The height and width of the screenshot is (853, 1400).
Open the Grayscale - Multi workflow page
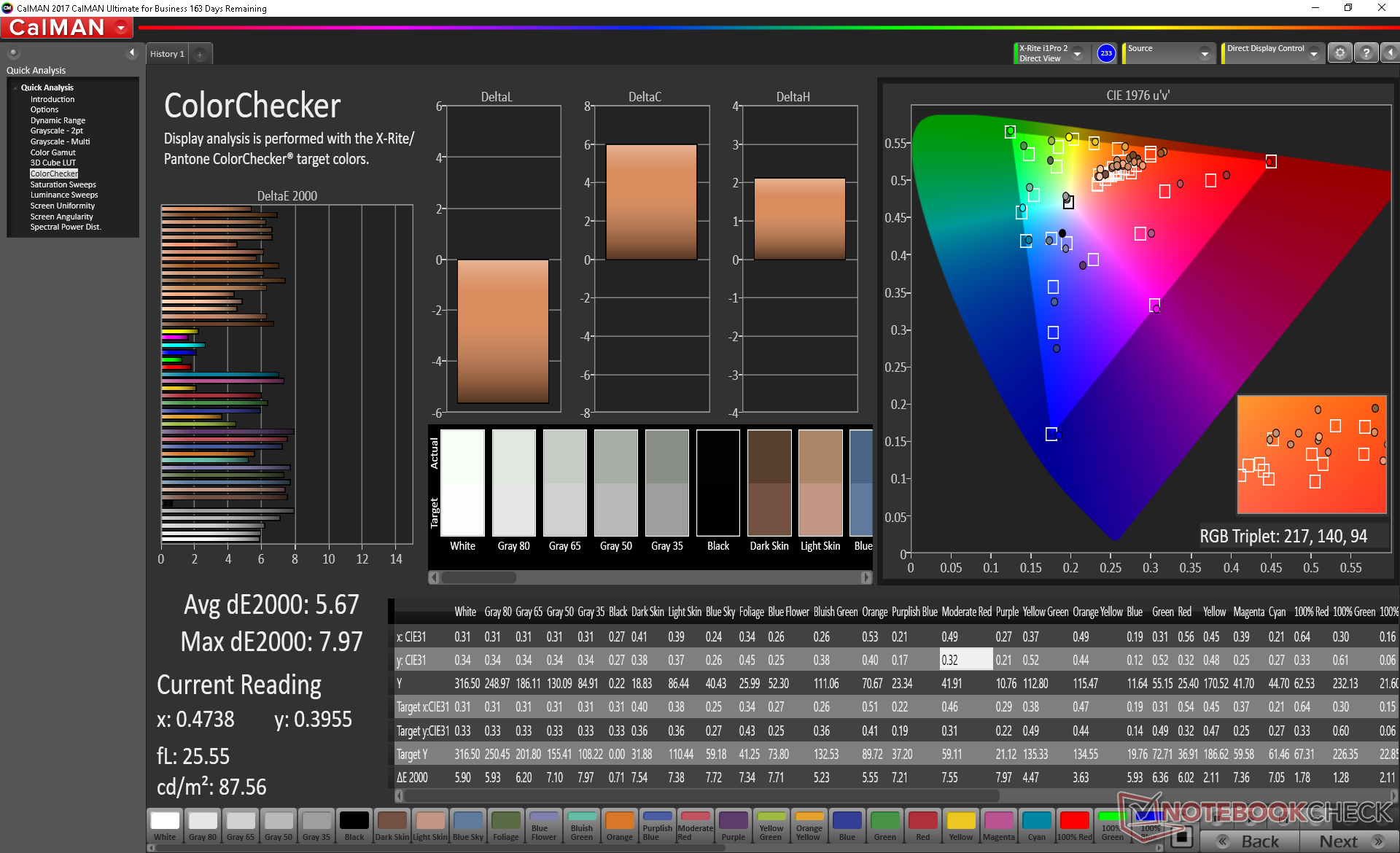60,141
